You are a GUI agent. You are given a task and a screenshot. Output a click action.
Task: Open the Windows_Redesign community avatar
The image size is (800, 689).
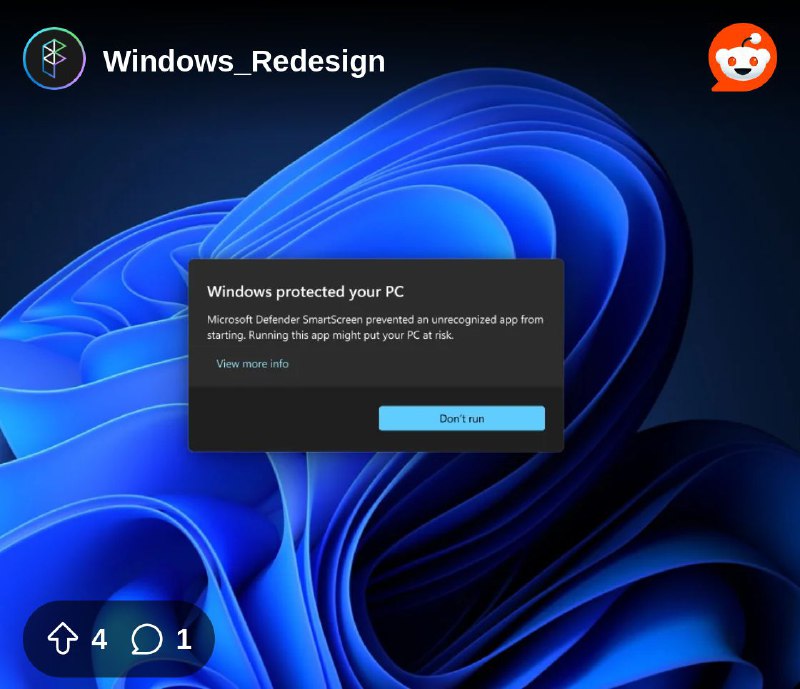click(54, 58)
